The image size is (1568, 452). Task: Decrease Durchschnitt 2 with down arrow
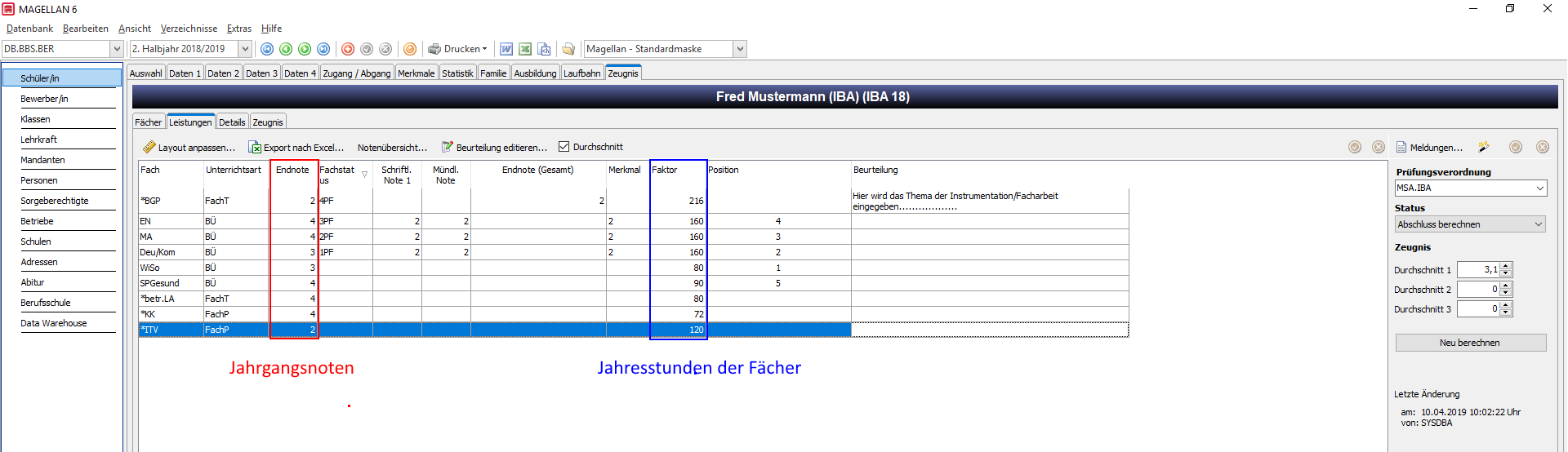coord(1507,293)
